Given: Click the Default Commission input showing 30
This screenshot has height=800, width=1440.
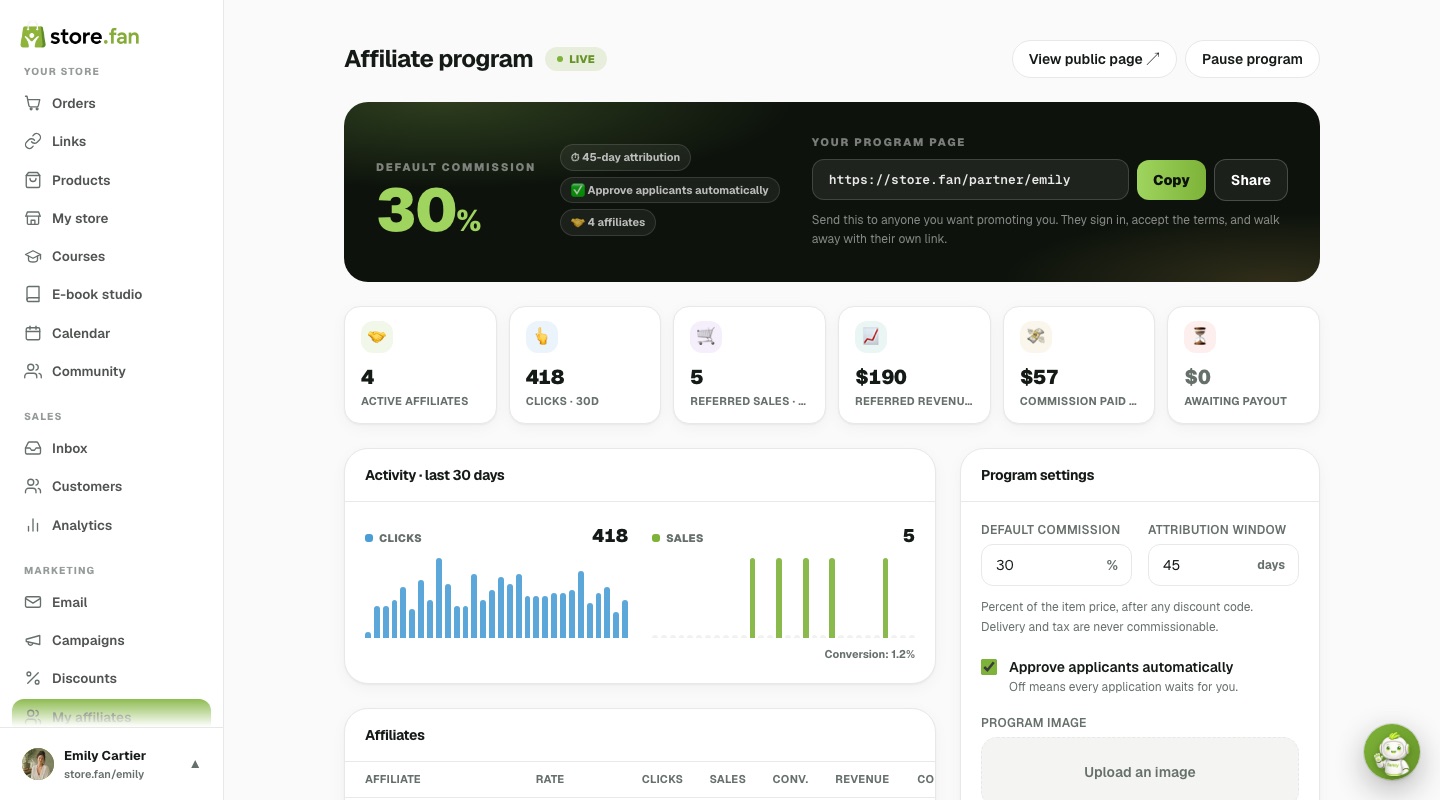Looking at the screenshot, I should (1056, 565).
